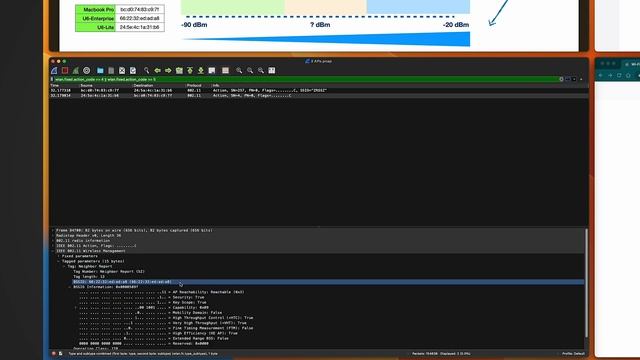Select the Key Scope: True row
The image size is (640, 360).
click(x=143, y=302)
